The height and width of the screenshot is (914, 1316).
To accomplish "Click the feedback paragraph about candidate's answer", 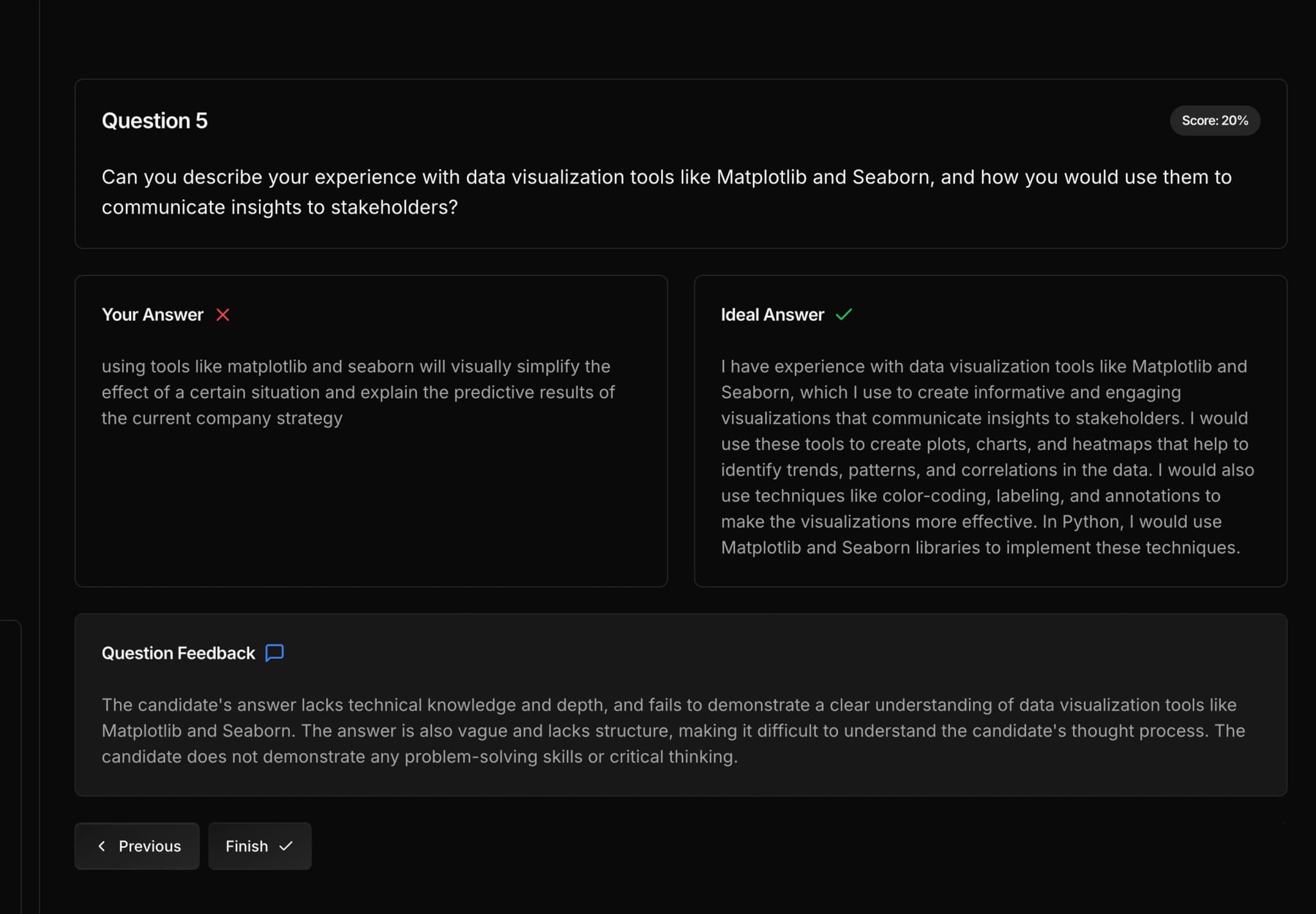I will click(x=673, y=731).
